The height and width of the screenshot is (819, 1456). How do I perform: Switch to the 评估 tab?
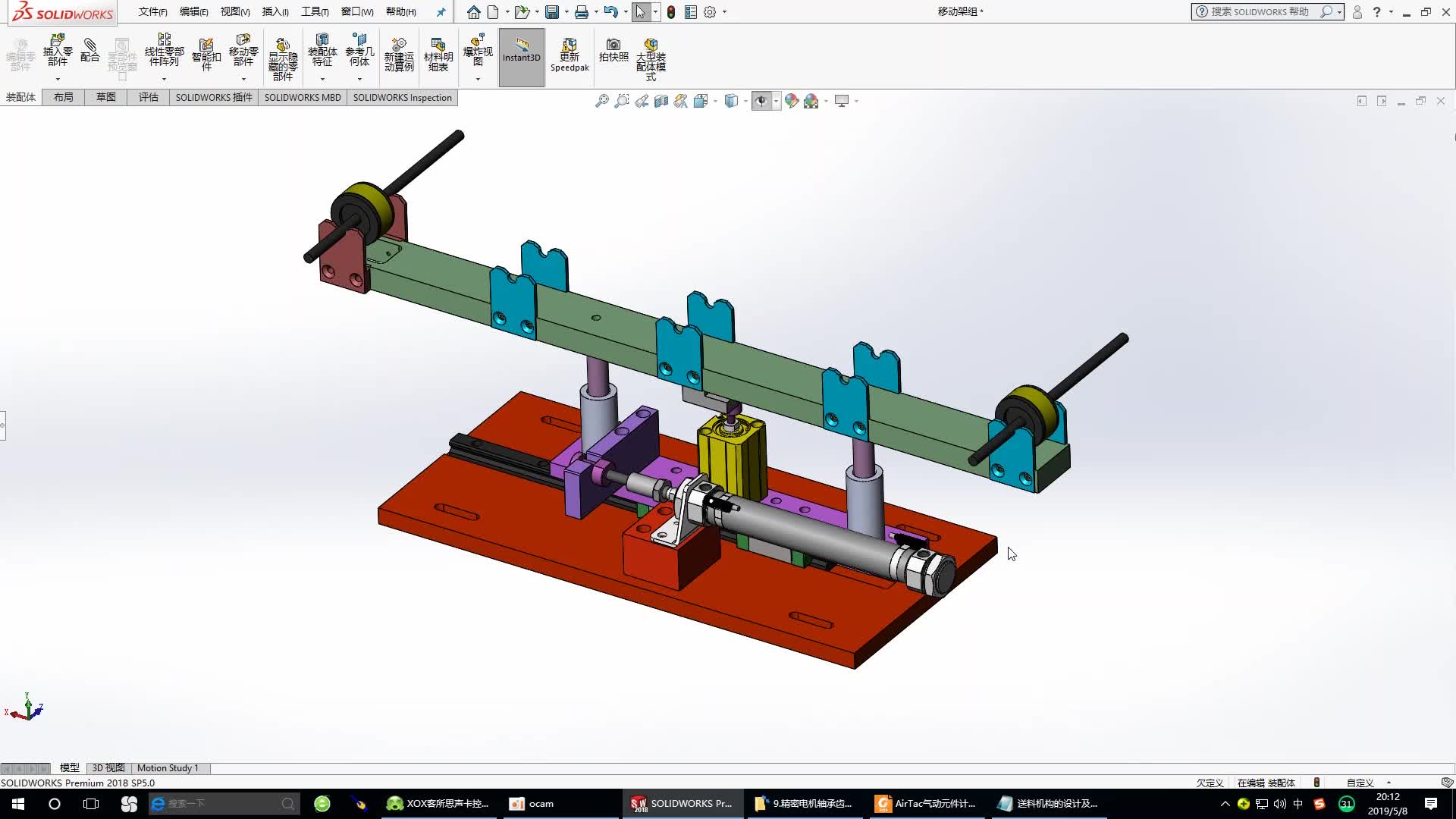(x=149, y=97)
